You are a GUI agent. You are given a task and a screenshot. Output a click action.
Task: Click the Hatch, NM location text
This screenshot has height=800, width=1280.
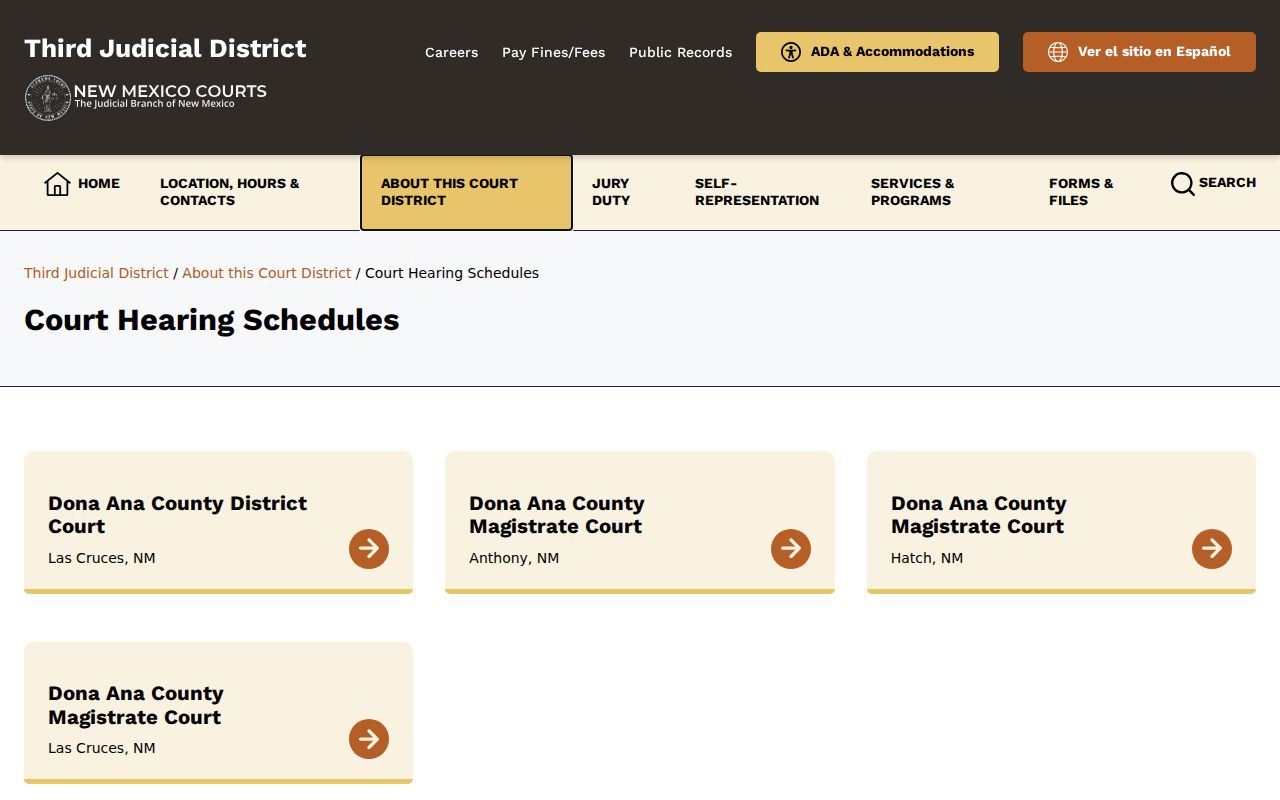click(x=927, y=558)
